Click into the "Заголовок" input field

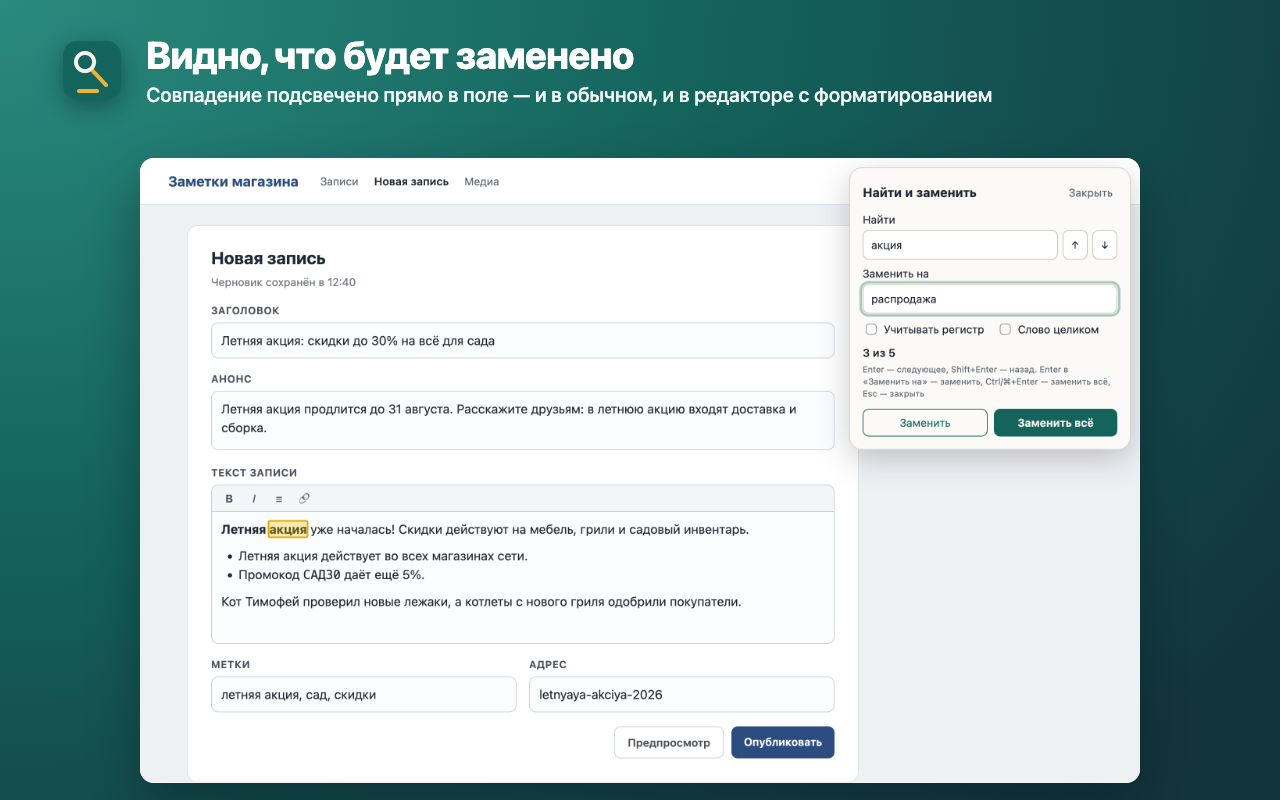point(522,341)
